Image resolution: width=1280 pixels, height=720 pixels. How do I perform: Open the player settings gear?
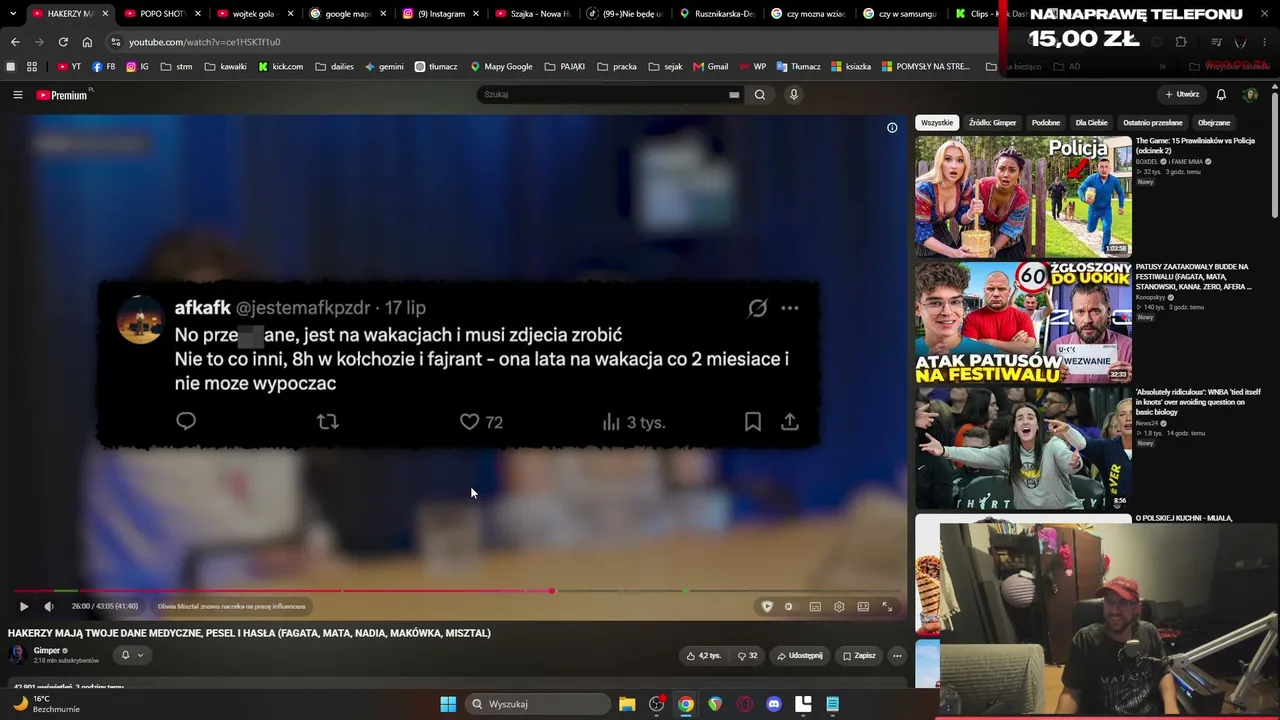[839, 606]
